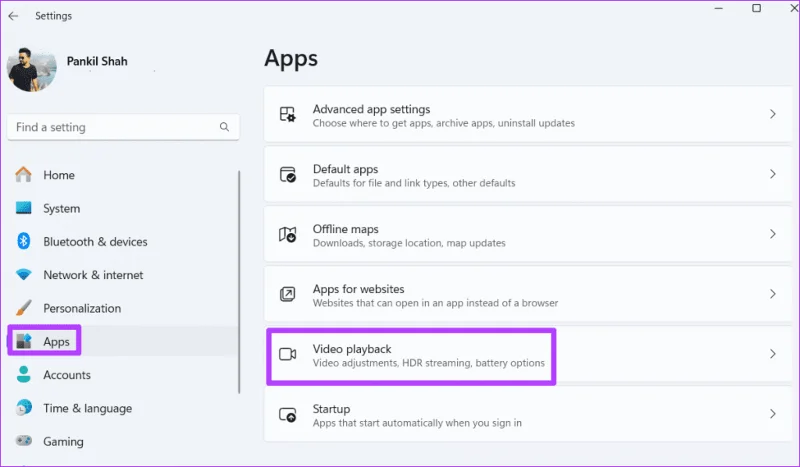
Task: Open the Startup title
Action: [332, 409]
